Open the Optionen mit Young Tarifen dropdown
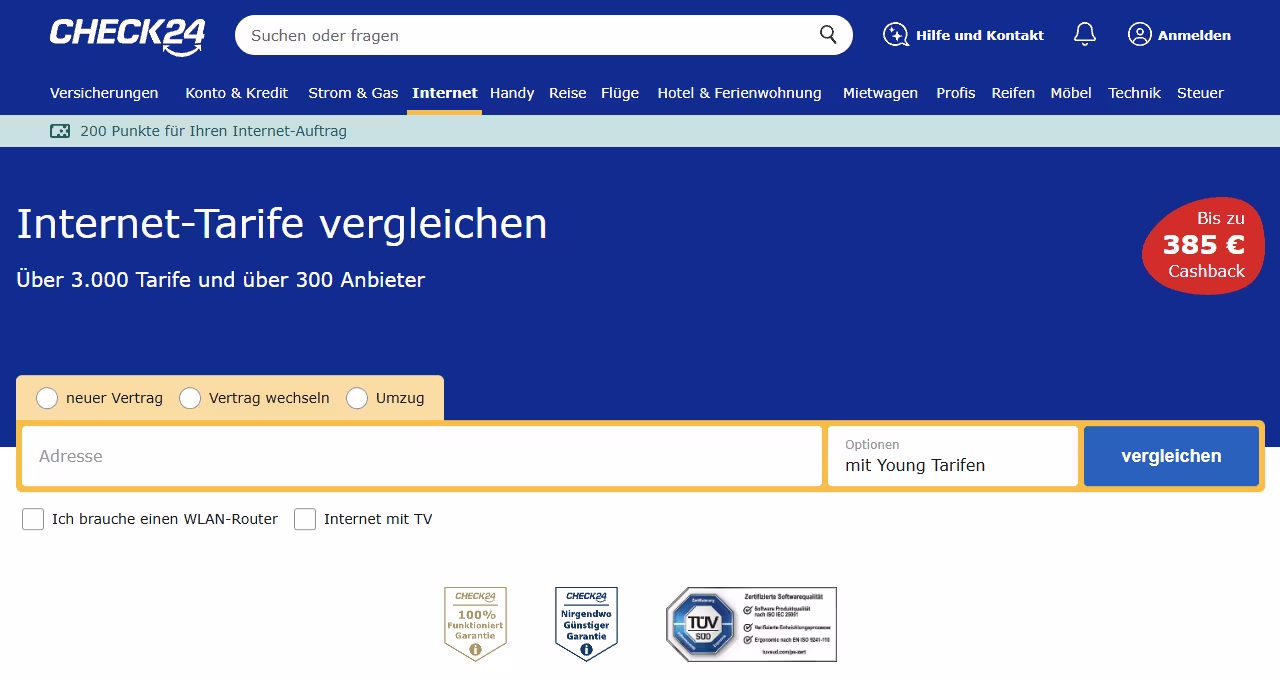The height and width of the screenshot is (680, 1280). point(953,456)
